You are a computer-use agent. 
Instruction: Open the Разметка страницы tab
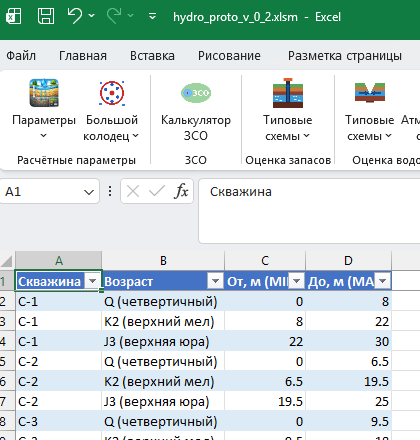pyautogui.click(x=345, y=56)
